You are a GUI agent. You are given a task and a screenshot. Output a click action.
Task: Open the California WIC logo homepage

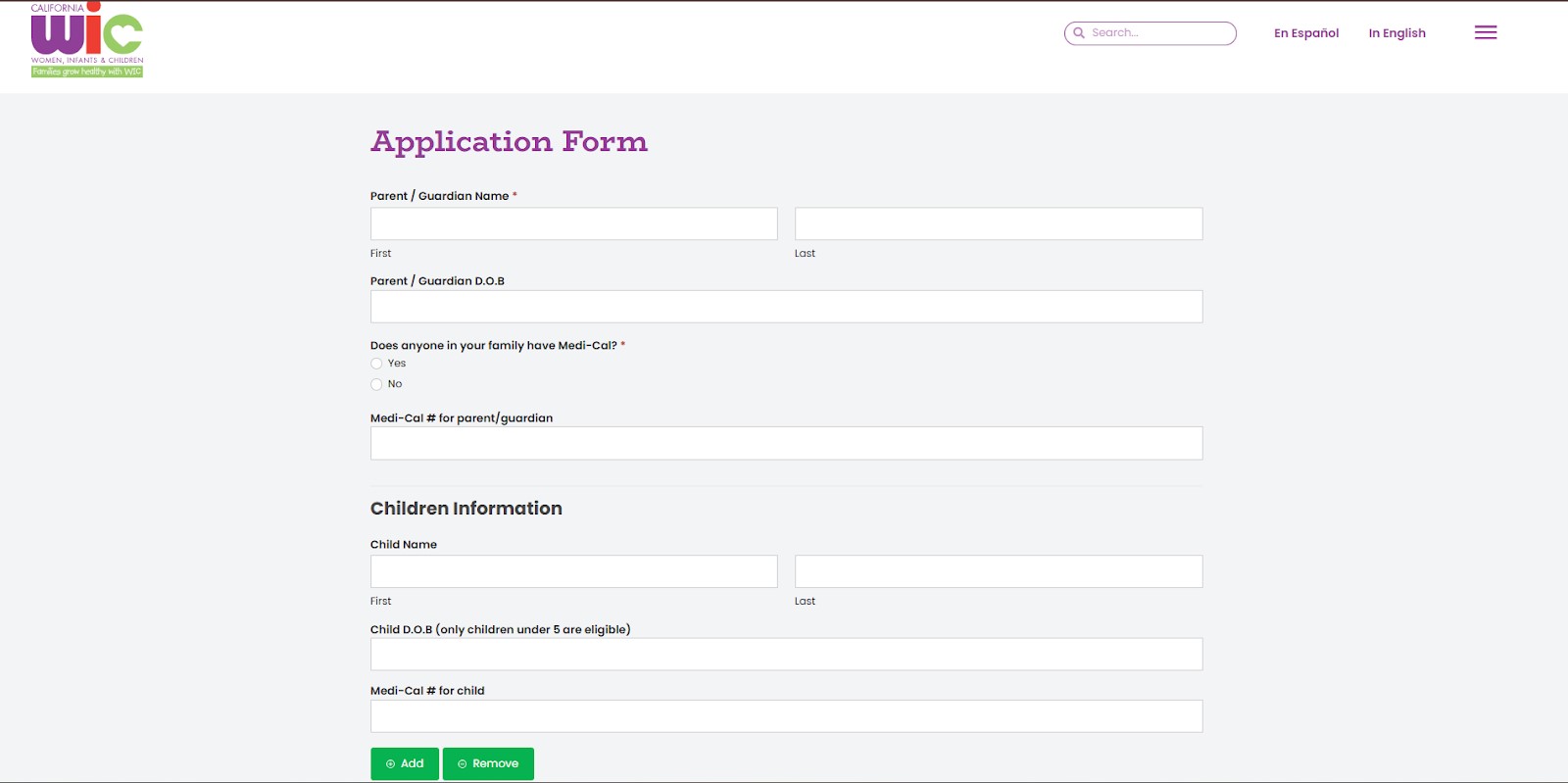87,39
